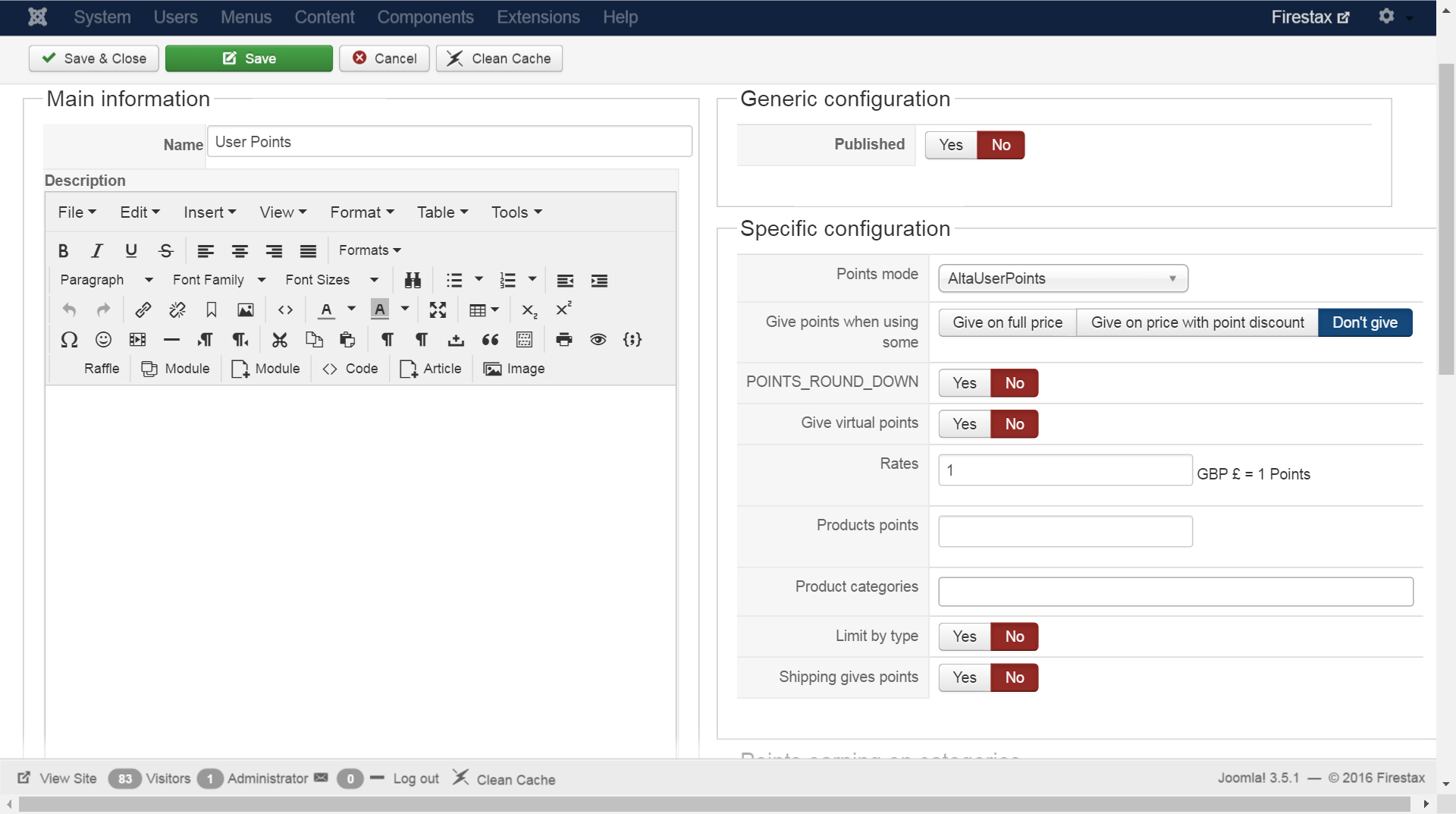Toggle fullscreen mode in the editor
Image resolution: width=1456 pixels, height=814 pixels.
tap(438, 310)
